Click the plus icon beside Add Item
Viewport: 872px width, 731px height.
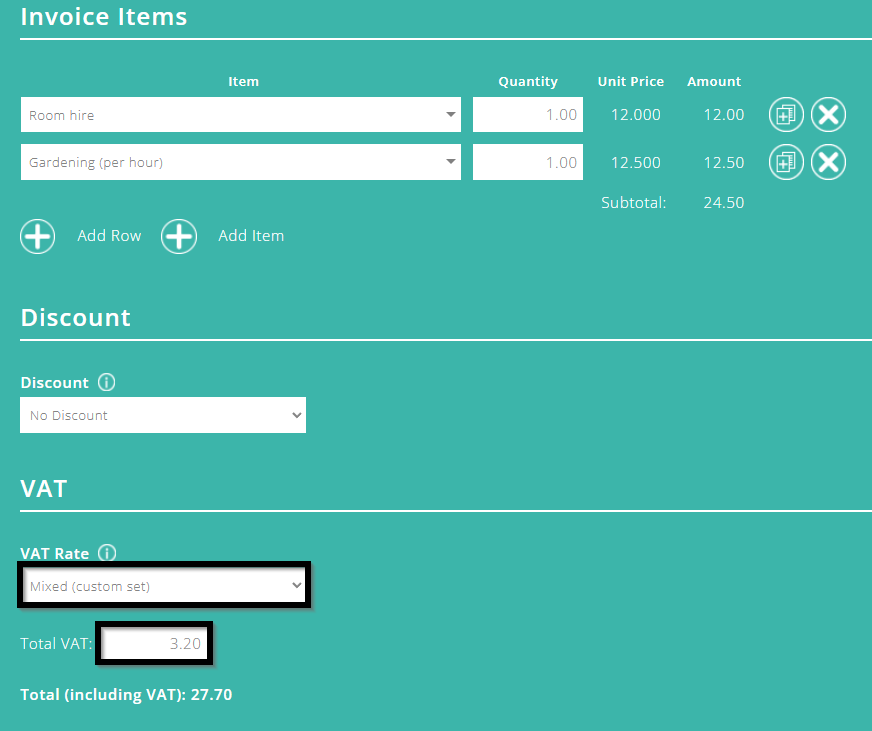(179, 236)
